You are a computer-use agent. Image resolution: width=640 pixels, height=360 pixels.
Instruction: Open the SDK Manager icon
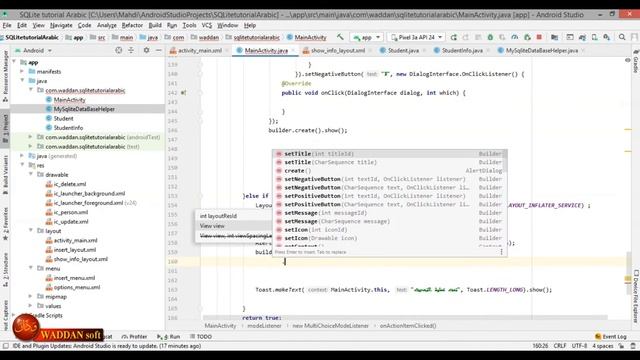(607, 37)
